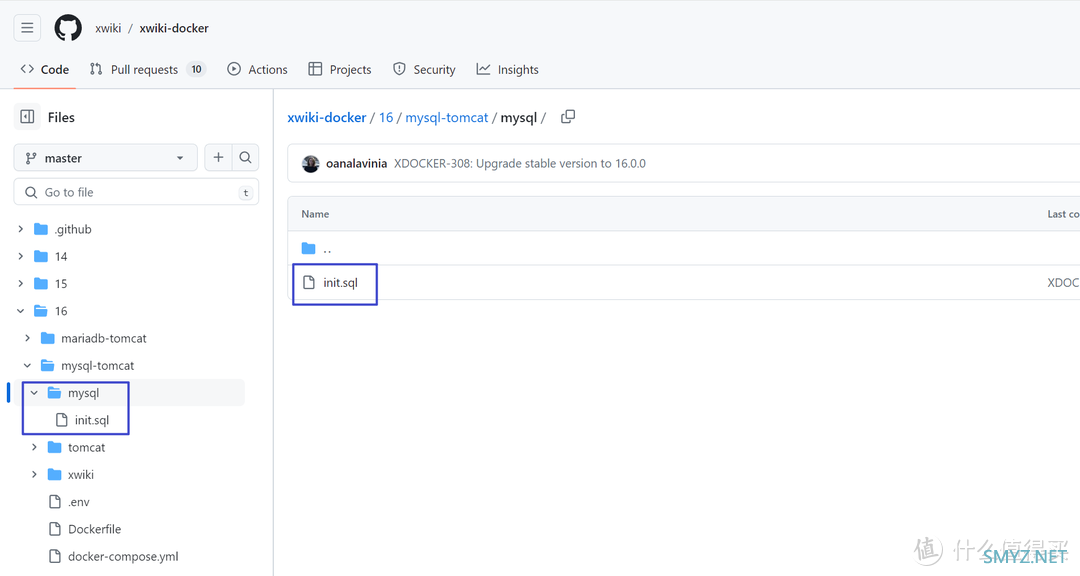Open folder 15 in tree
The height and width of the screenshot is (576, 1080).
[61, 284]
